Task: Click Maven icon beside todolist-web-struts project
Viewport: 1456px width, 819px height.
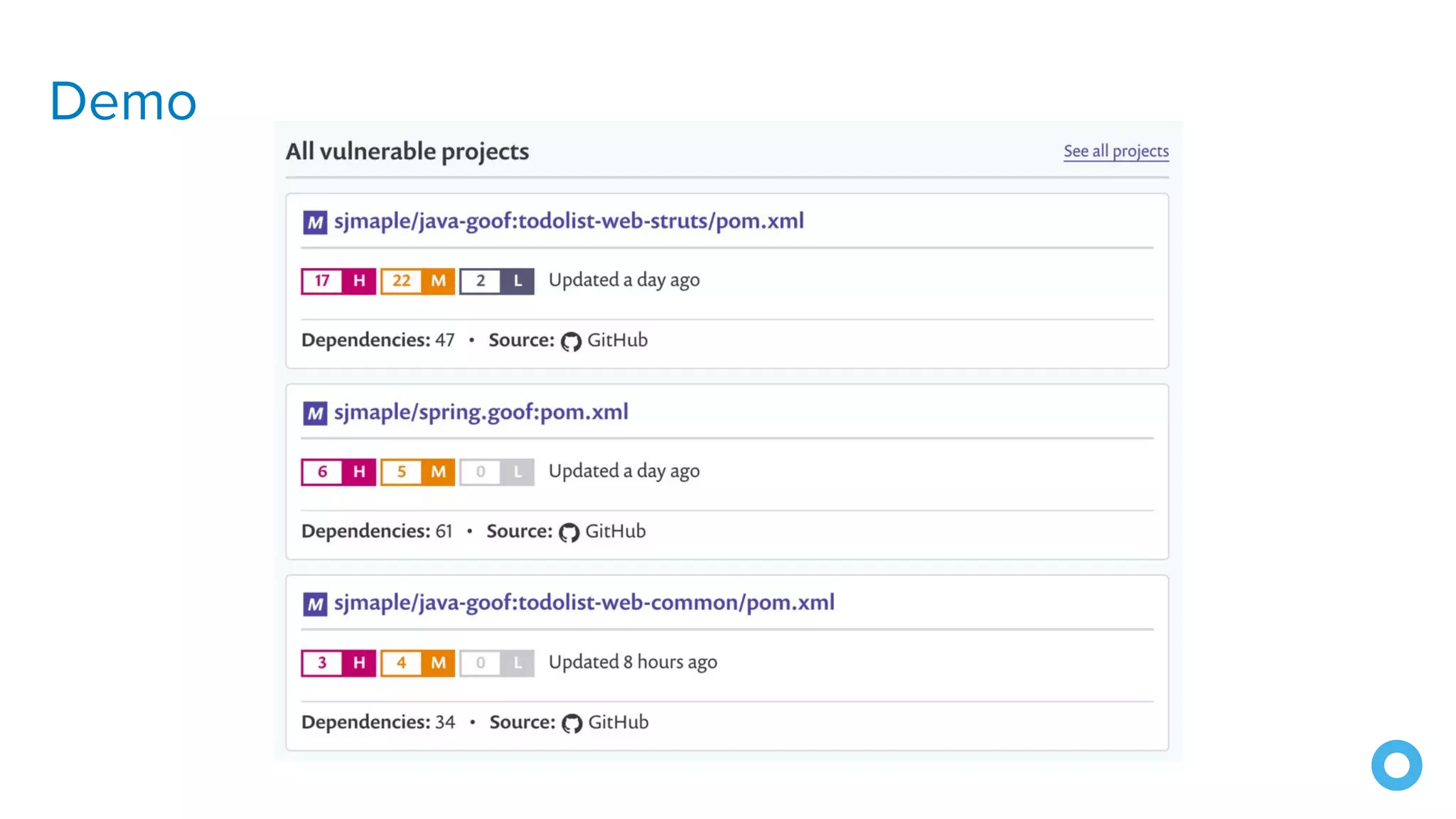Action: tap(315, 223)
